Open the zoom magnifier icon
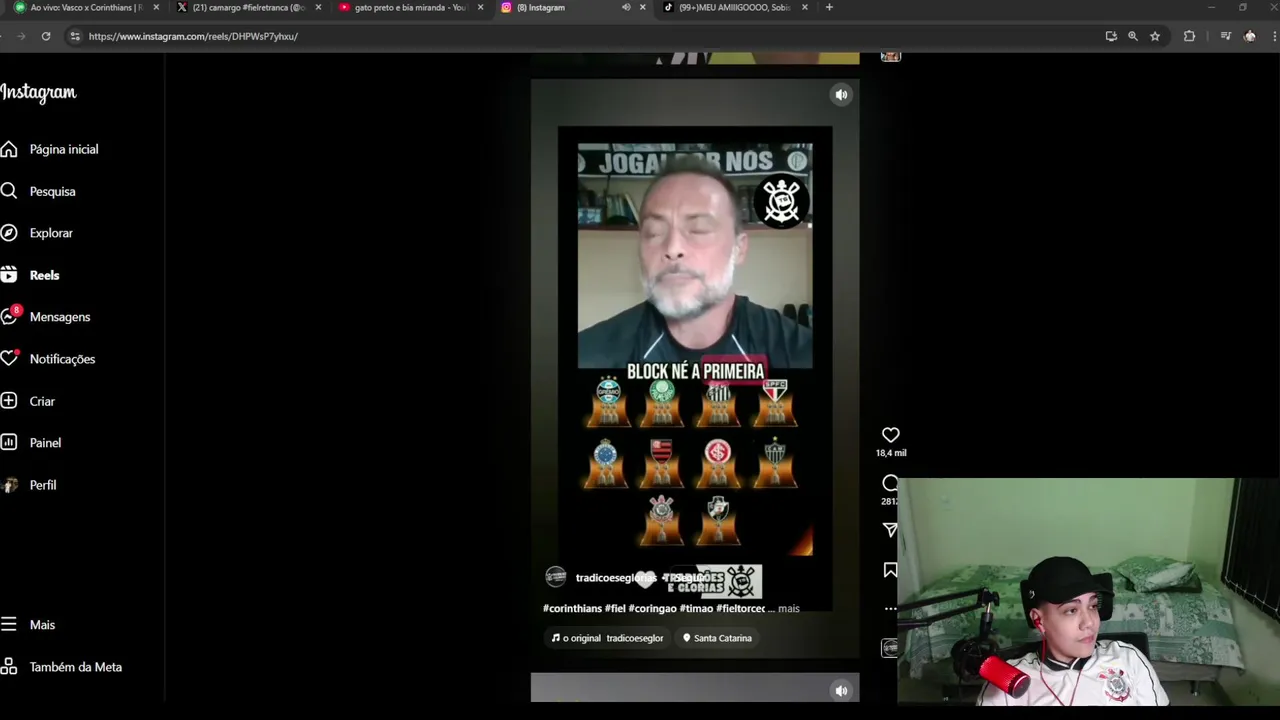1280x720 pixels. 1133,36
